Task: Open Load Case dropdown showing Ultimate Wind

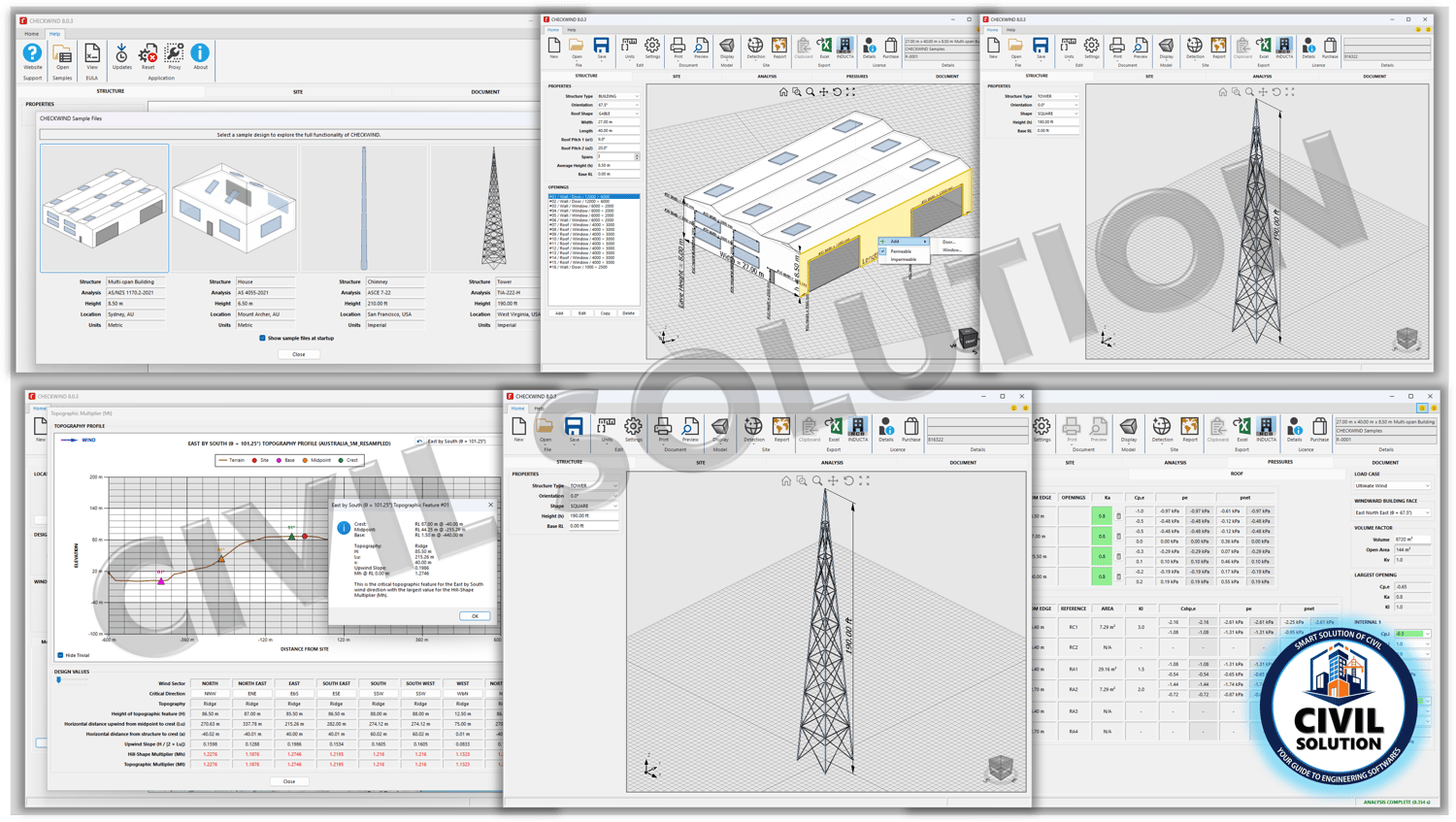Action: [1393, 485]
